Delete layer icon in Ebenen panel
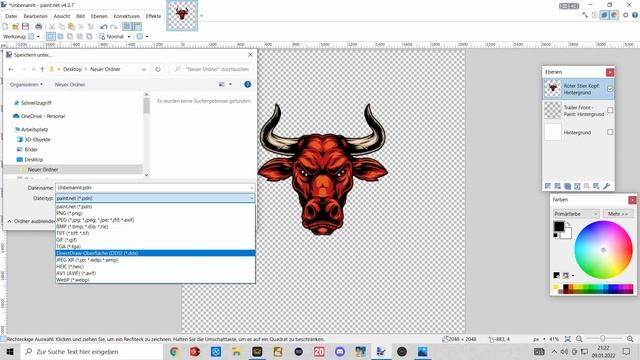This screenshot has height=360, width=640. click(x=558, y=186)
